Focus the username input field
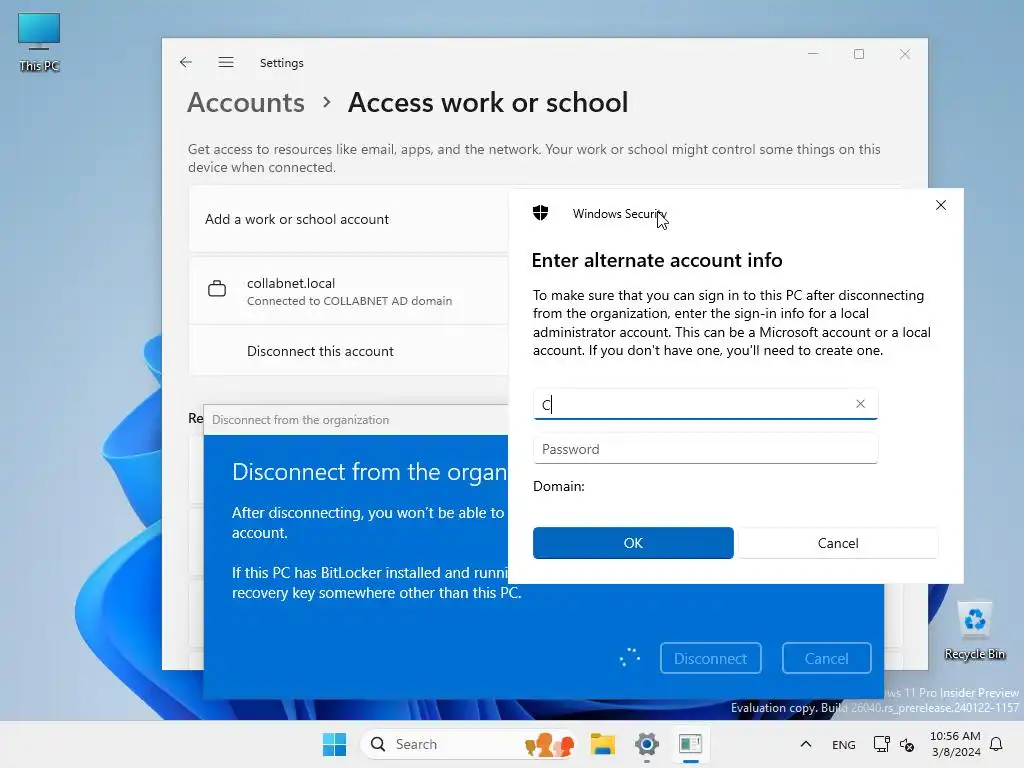 coord(705,404)
